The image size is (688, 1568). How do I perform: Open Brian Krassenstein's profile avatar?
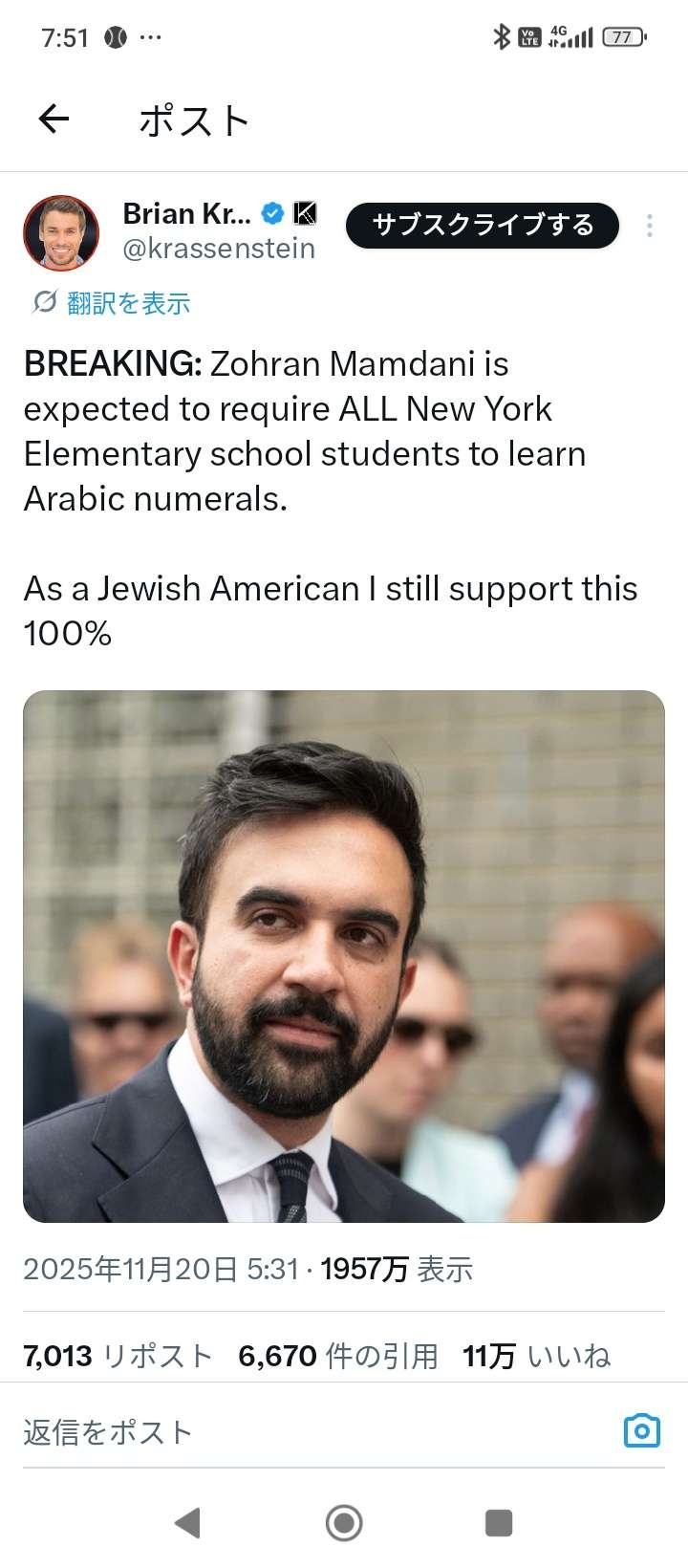pyautogui.click(x=61, y=233)
